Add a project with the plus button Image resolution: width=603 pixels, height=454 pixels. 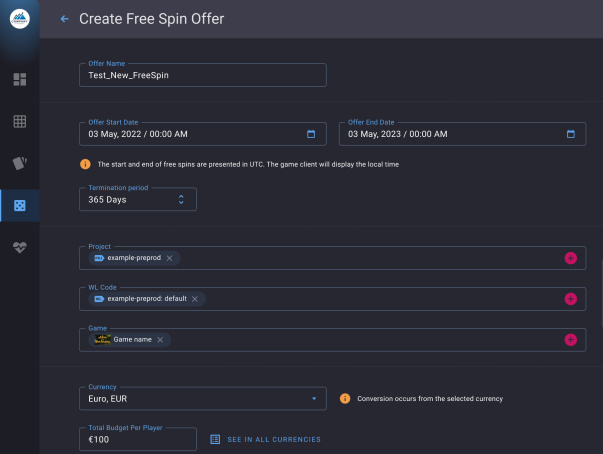(571, 258)
